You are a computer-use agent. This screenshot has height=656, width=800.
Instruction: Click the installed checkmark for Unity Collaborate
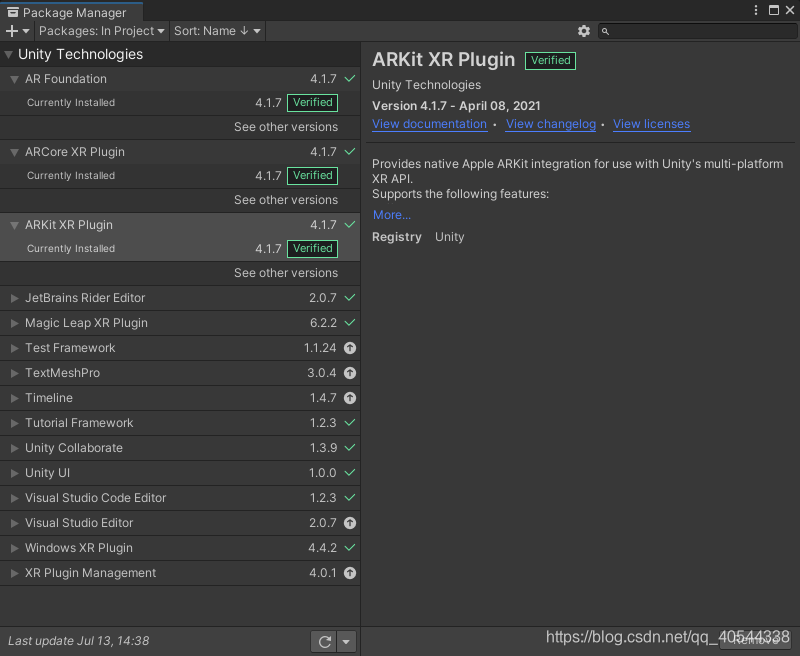tap(349, 447)
